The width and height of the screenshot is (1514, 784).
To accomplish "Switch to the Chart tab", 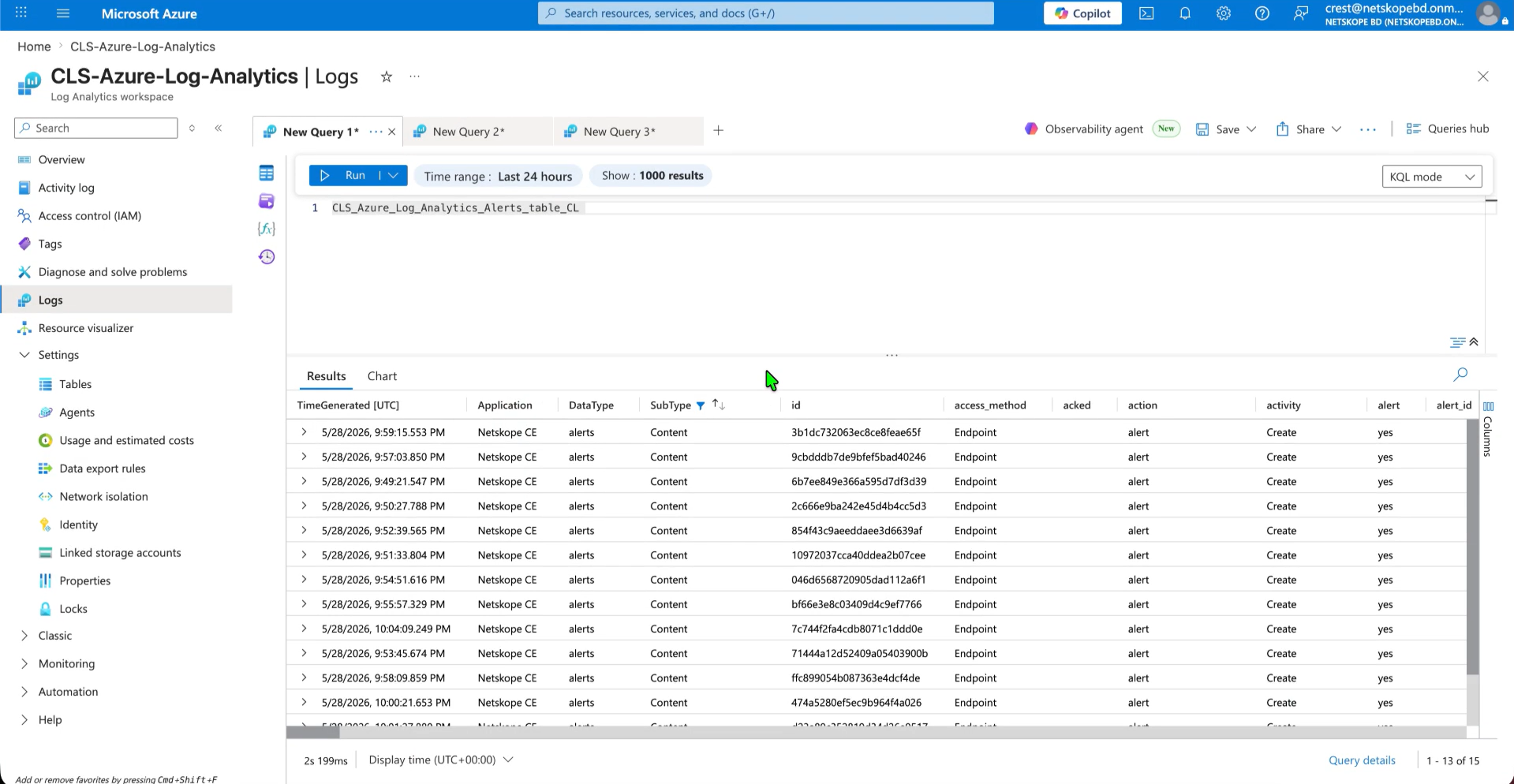I will pyautogui.click(x=382, y=376).
